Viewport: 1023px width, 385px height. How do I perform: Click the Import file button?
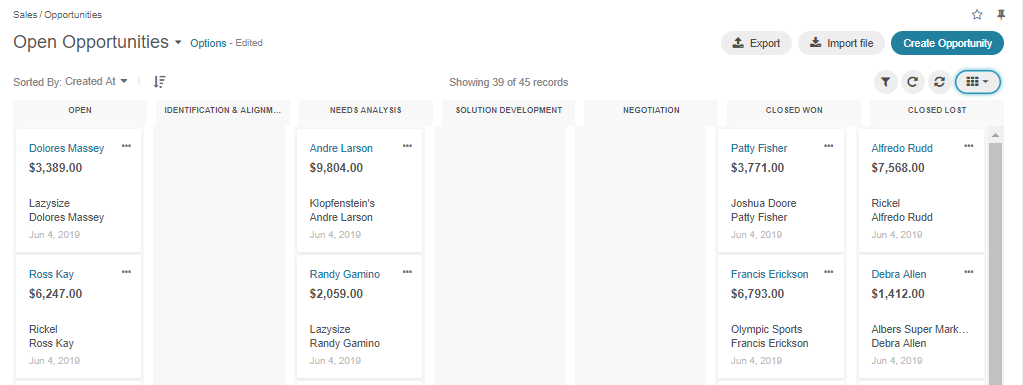click(x=841, y=44)
